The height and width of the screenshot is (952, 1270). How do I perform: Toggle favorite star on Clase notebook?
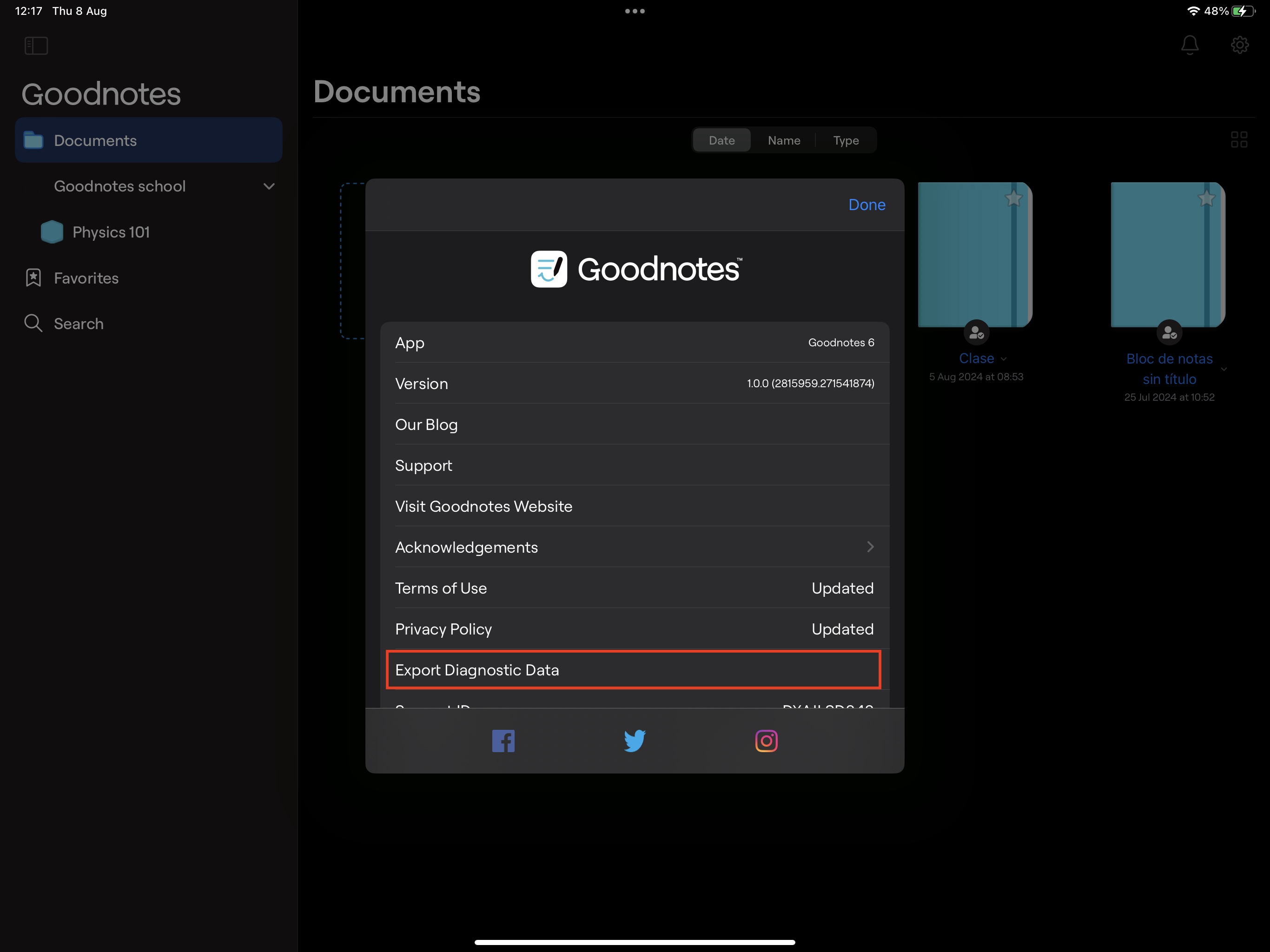1013,198
